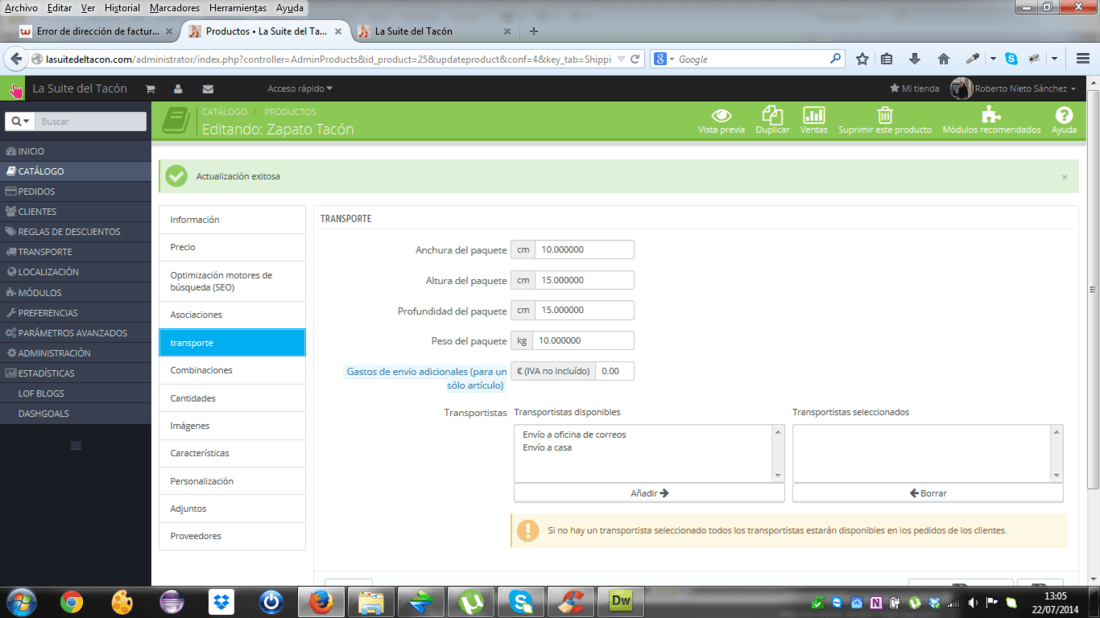1100x618 pixels.
Task: Select the Precio product tab
Action: pyautogui.click(x=232, y=247)
